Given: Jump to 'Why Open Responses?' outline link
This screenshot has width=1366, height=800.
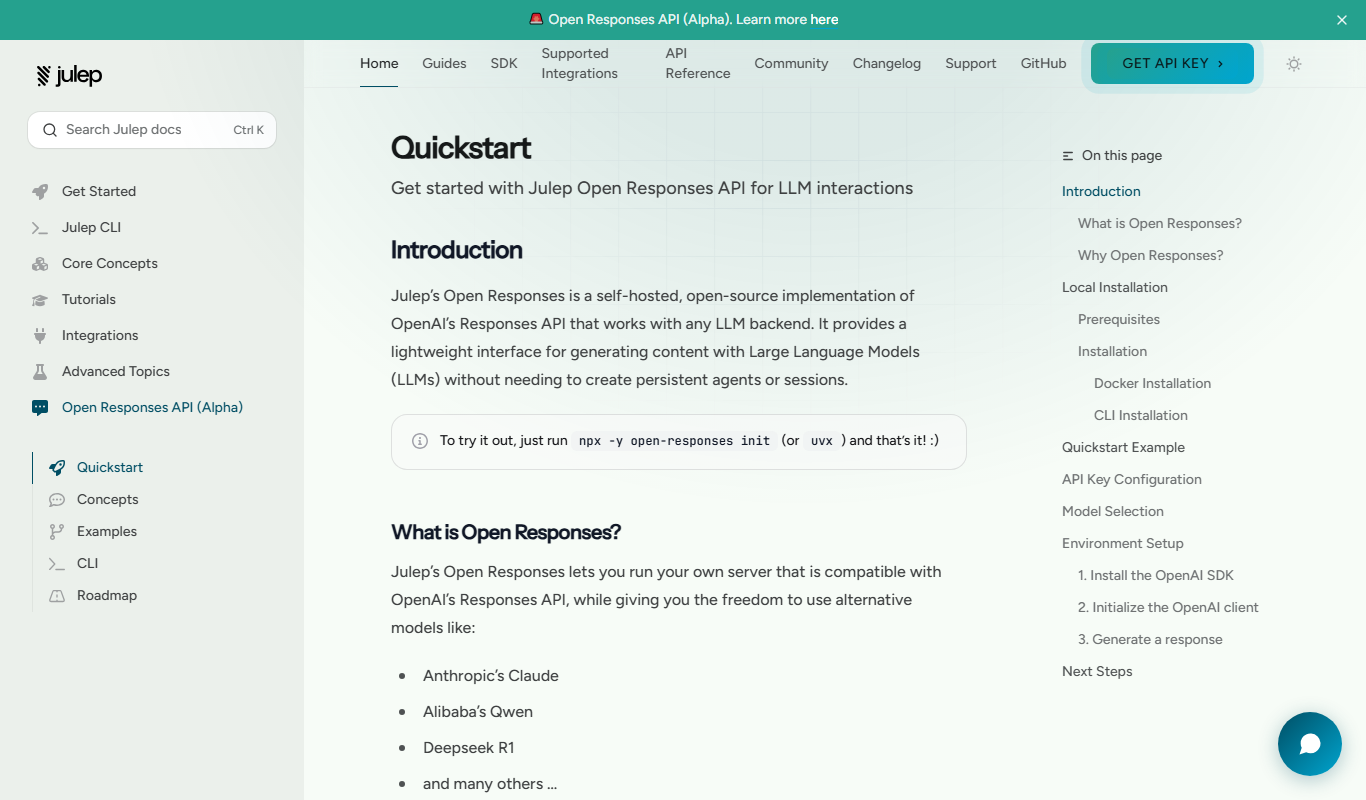Looking at the screenshot, I should pos(1151,255).
